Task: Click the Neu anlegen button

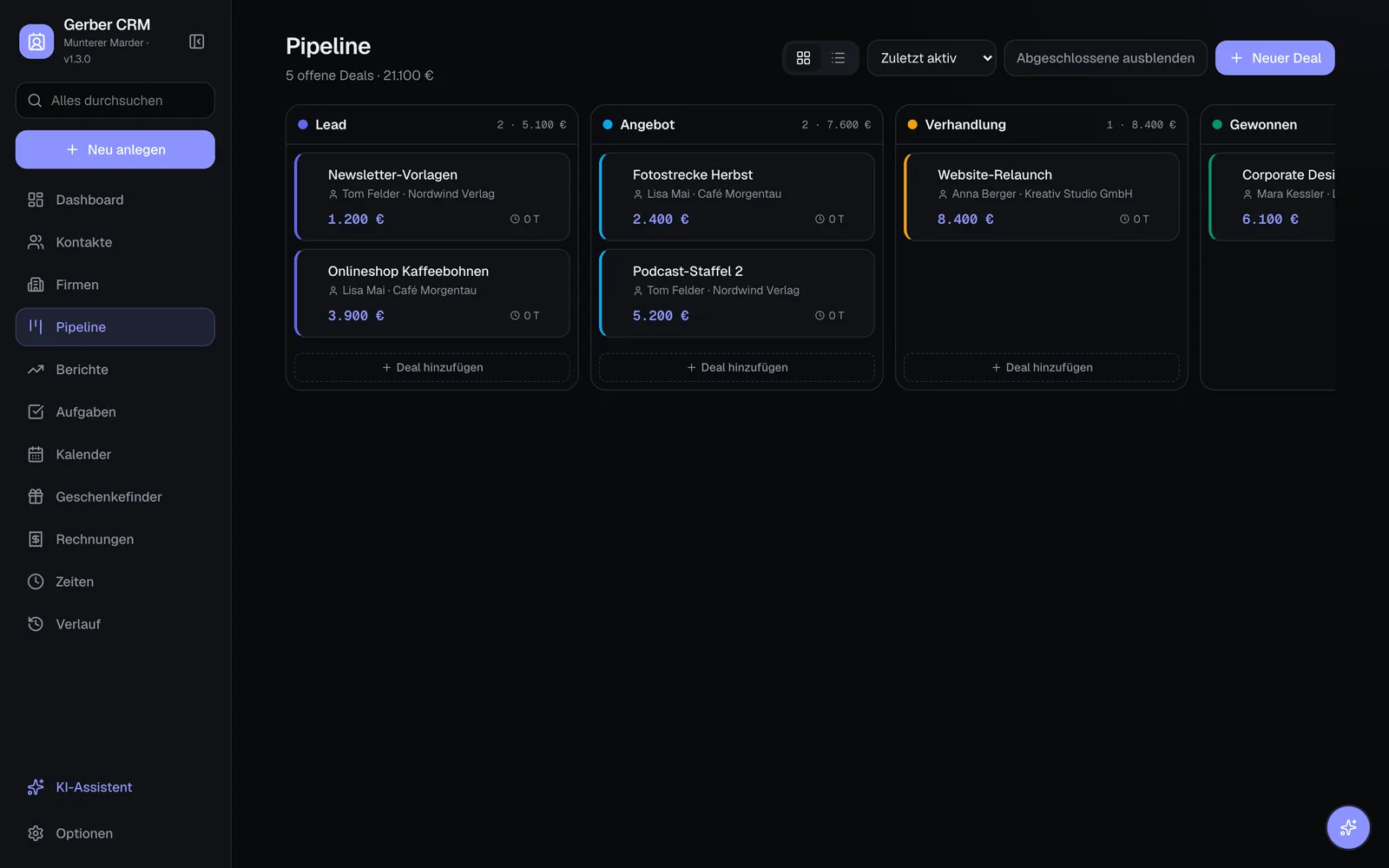Action: click(115, 149)
